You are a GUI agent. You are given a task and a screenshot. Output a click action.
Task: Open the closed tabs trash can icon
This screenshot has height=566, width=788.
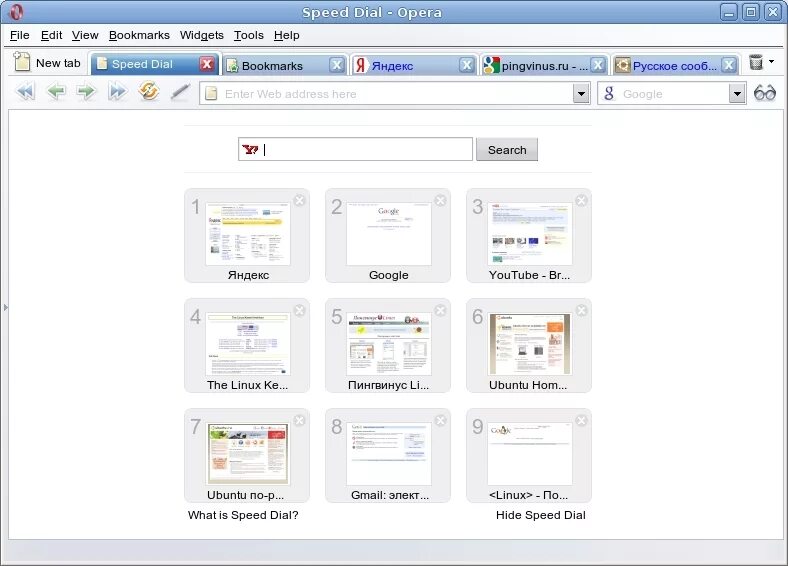(756, 62)
